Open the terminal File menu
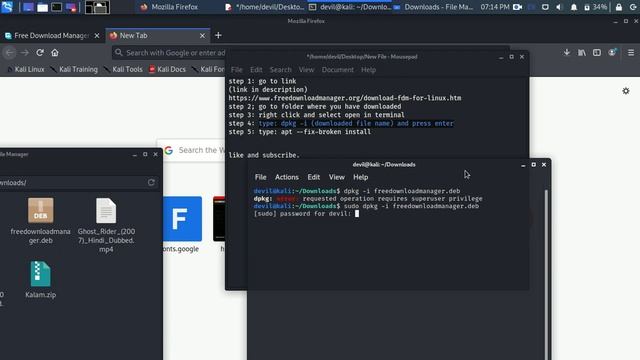Image resolution: width=640 pixels, height=360 pixels. (x=260, y=177)
